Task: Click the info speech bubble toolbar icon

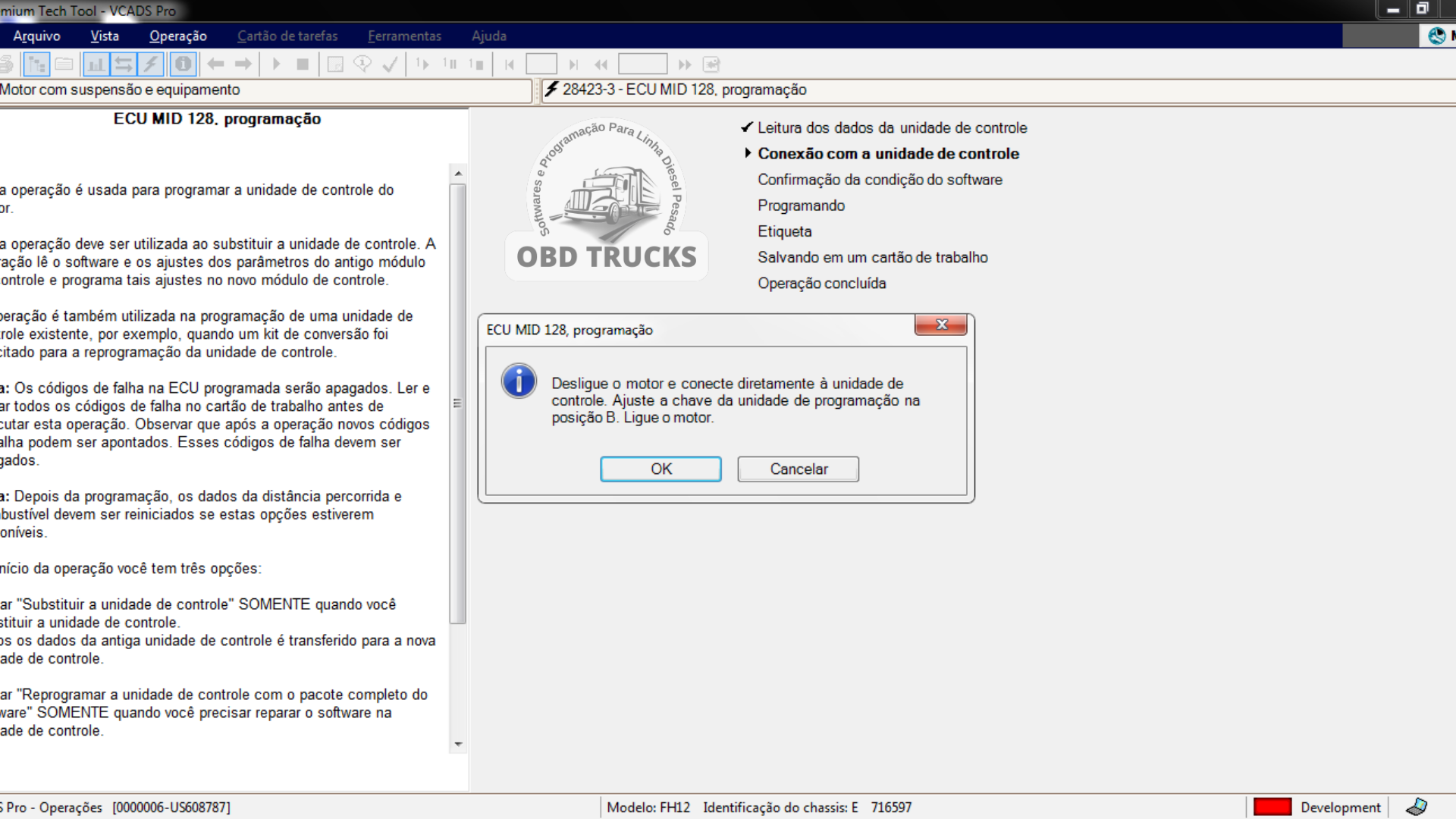Action: [362, 64]
